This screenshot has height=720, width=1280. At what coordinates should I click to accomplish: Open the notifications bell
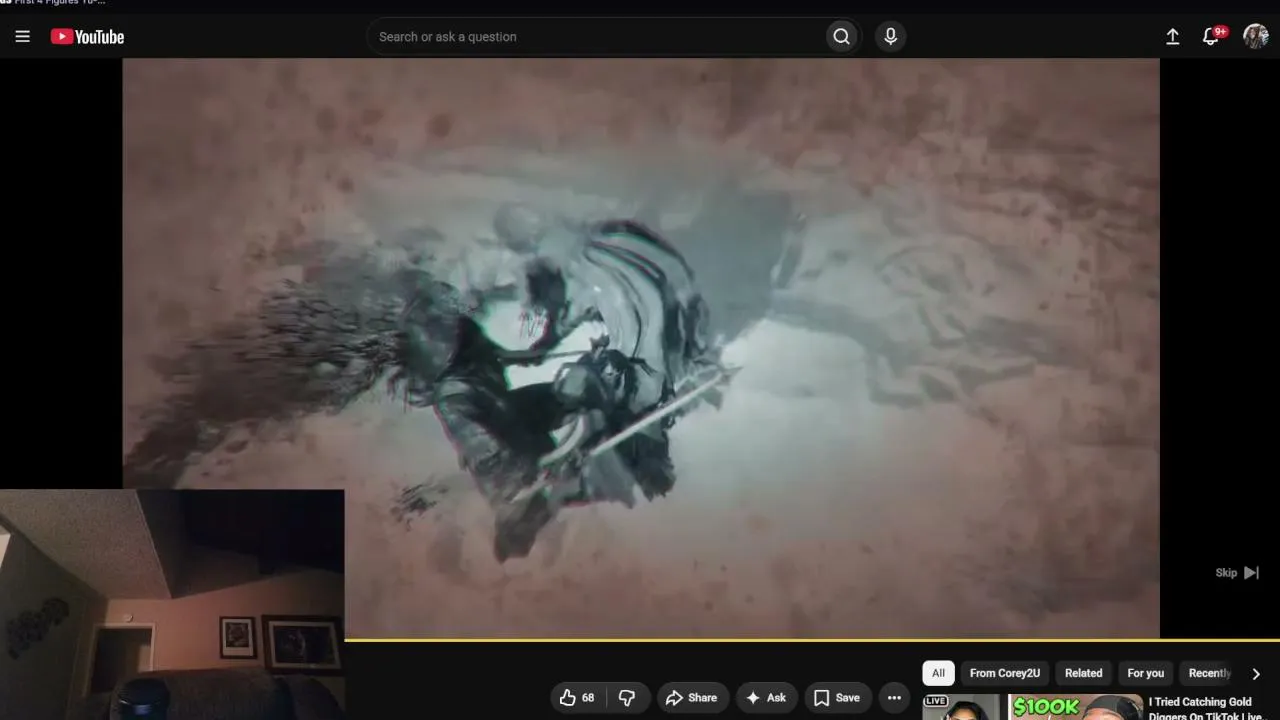(x=1212, y=37)
